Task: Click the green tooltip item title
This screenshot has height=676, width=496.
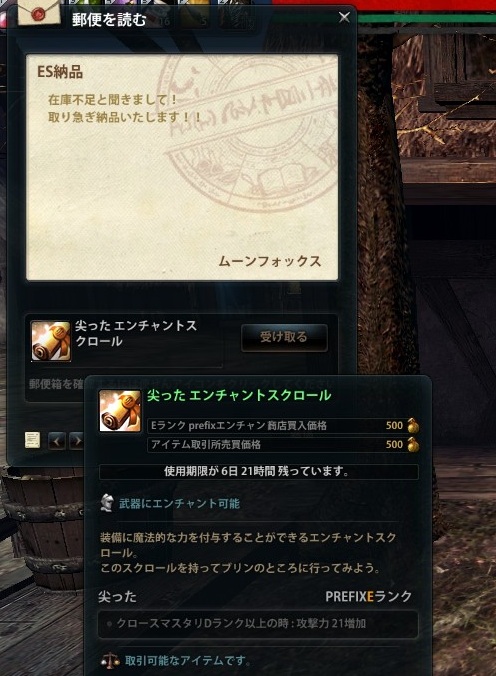Action: pyautogui.click(x=239, y=395)
